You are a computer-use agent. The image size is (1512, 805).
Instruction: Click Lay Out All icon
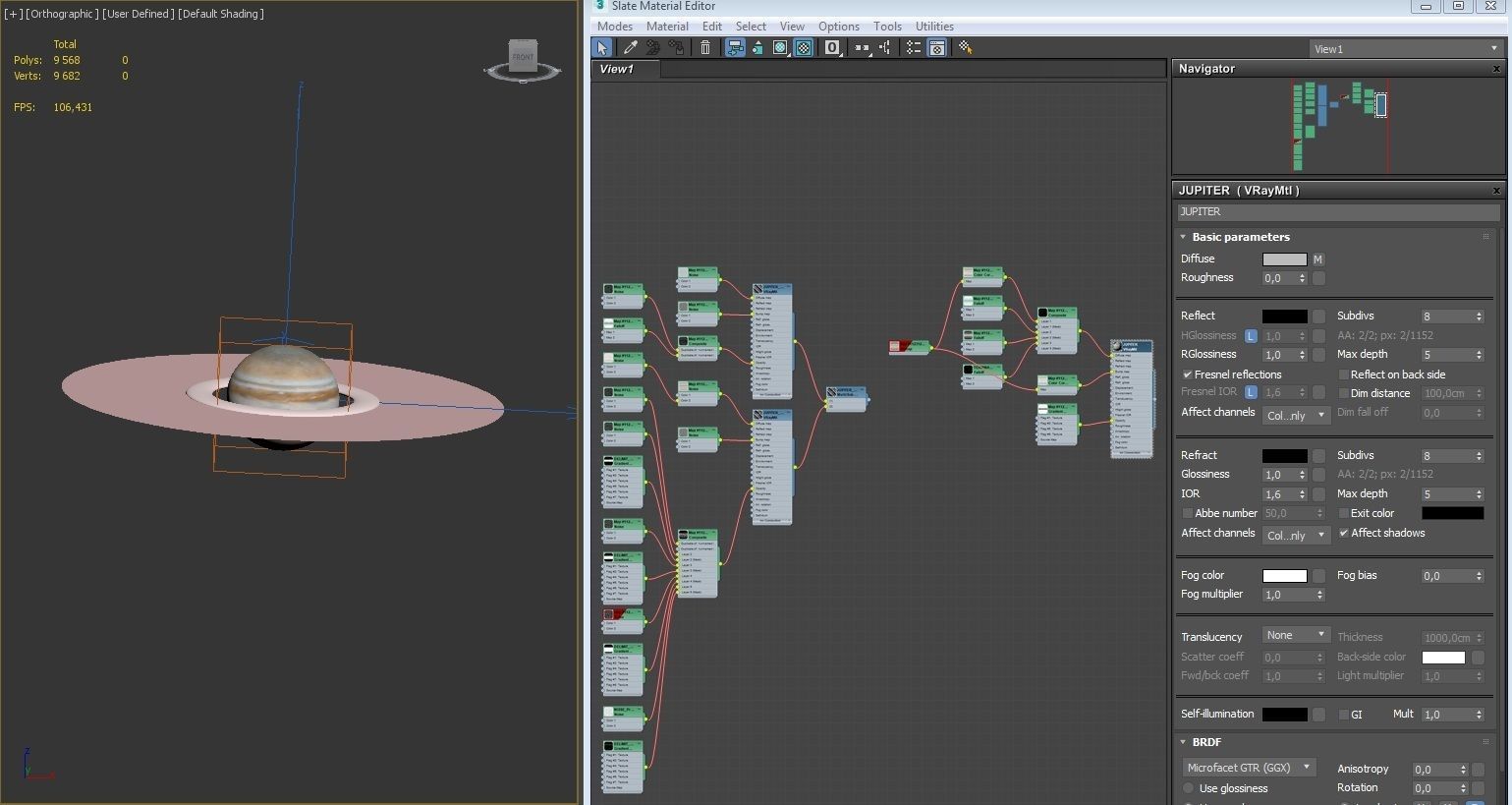pyautogui.click(x=862, y=47)
